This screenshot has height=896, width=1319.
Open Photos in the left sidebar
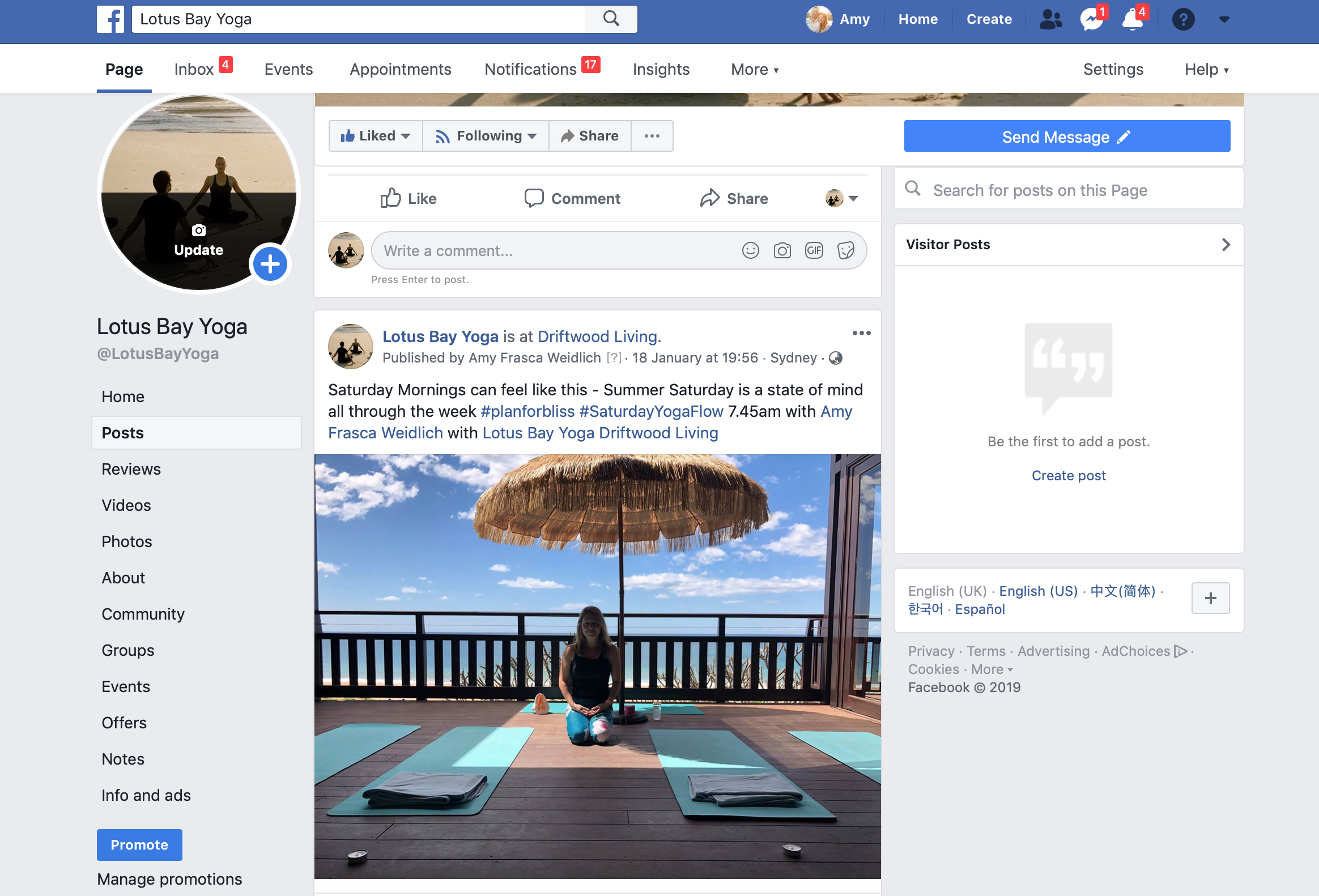coord(126,541)
